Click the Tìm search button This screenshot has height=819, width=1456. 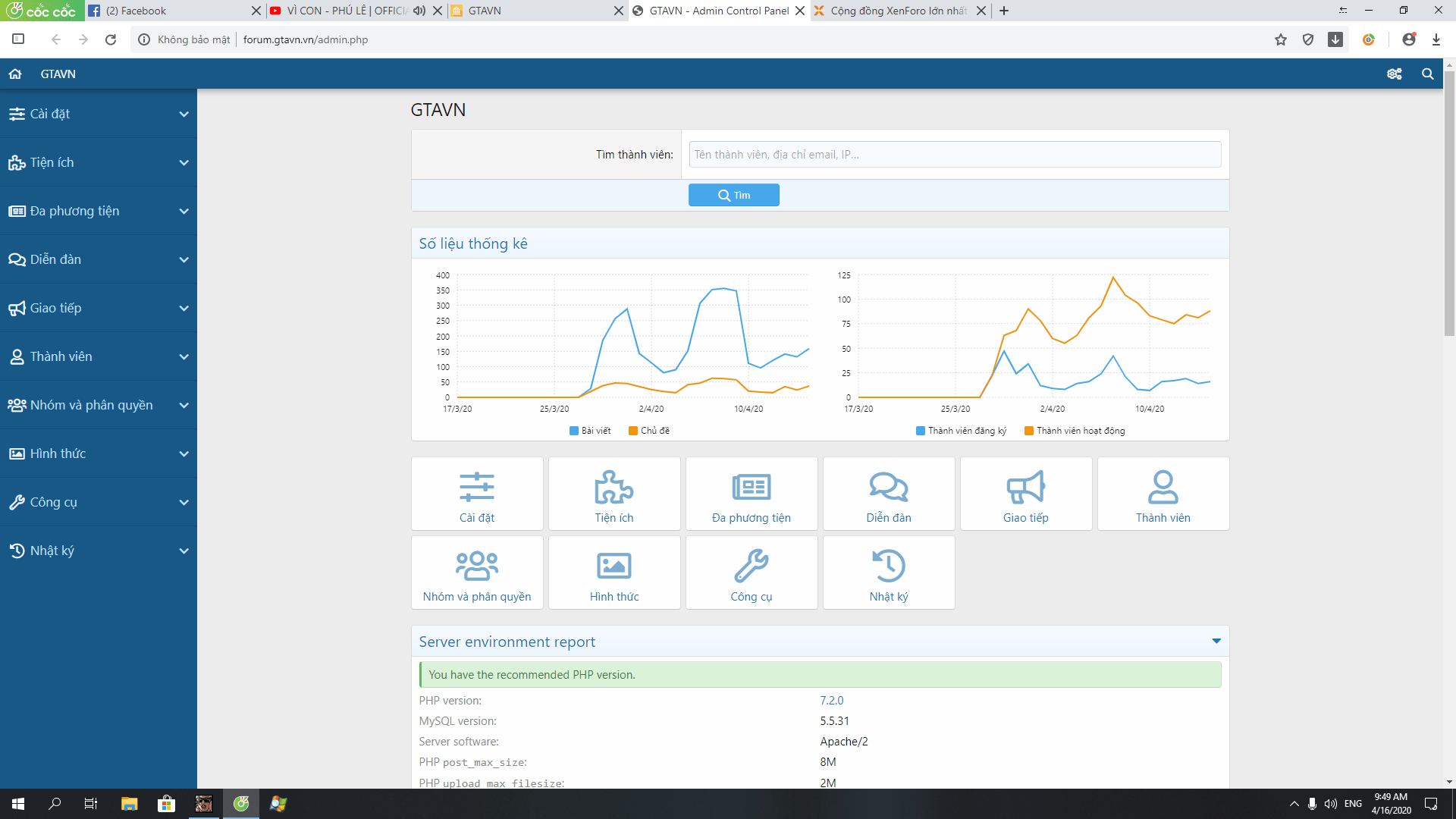733,195
